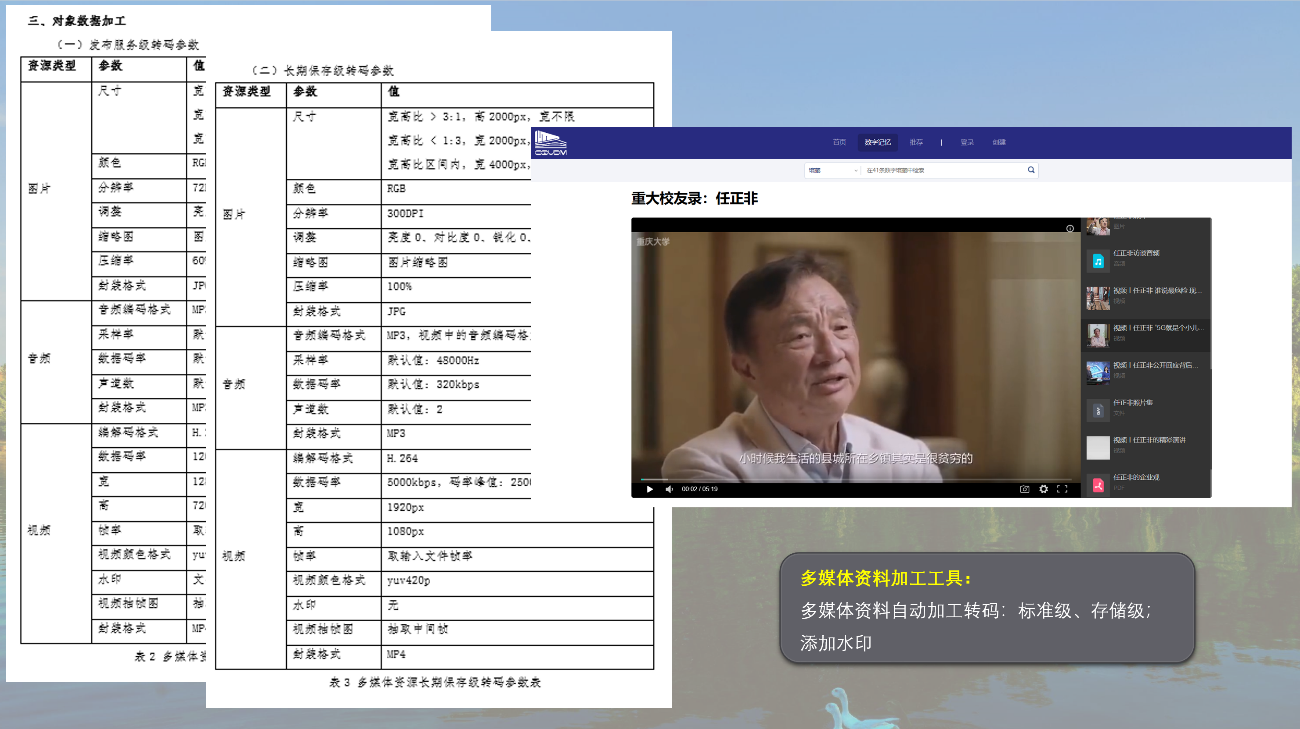Click the search magnifier icon
Viewport: 1300px width, 729px height.
(x=1031, y=170)
